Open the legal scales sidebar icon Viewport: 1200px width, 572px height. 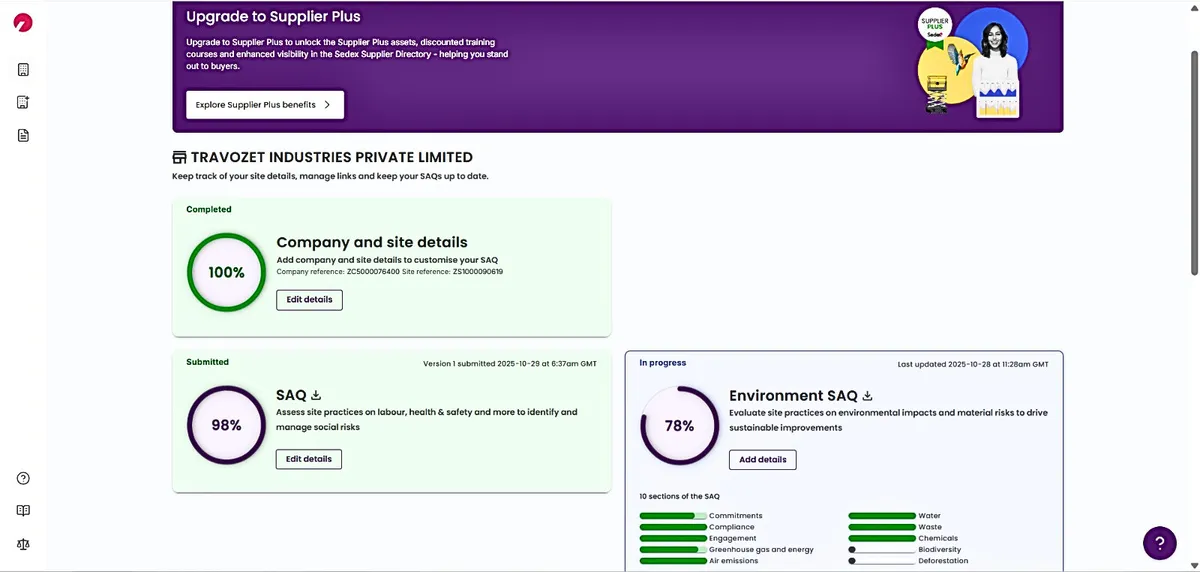23,544
